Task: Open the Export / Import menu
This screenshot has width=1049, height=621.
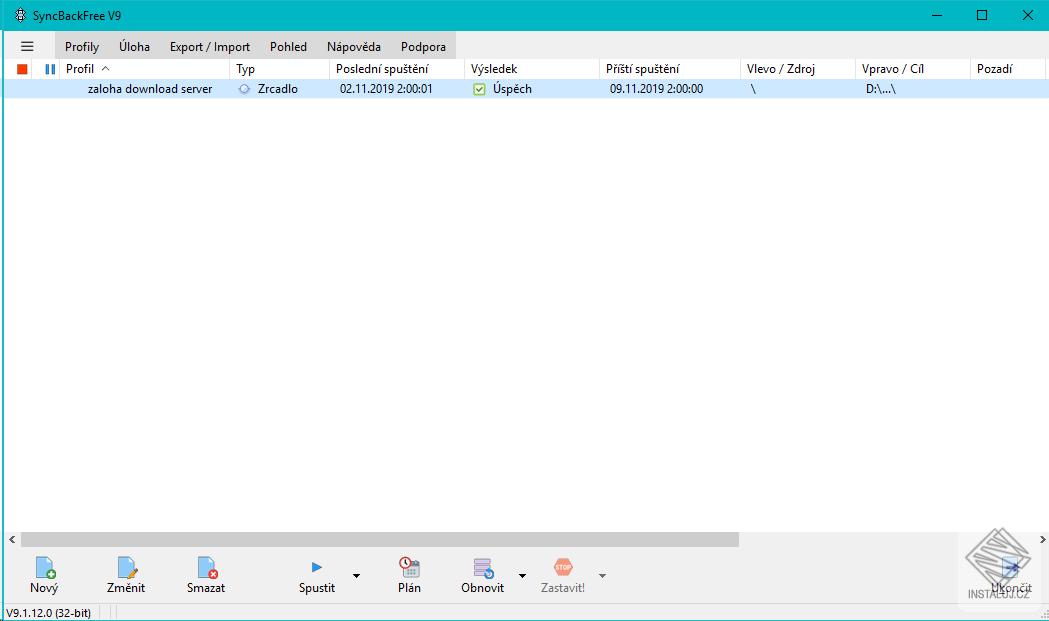Action: pos(209,47)
